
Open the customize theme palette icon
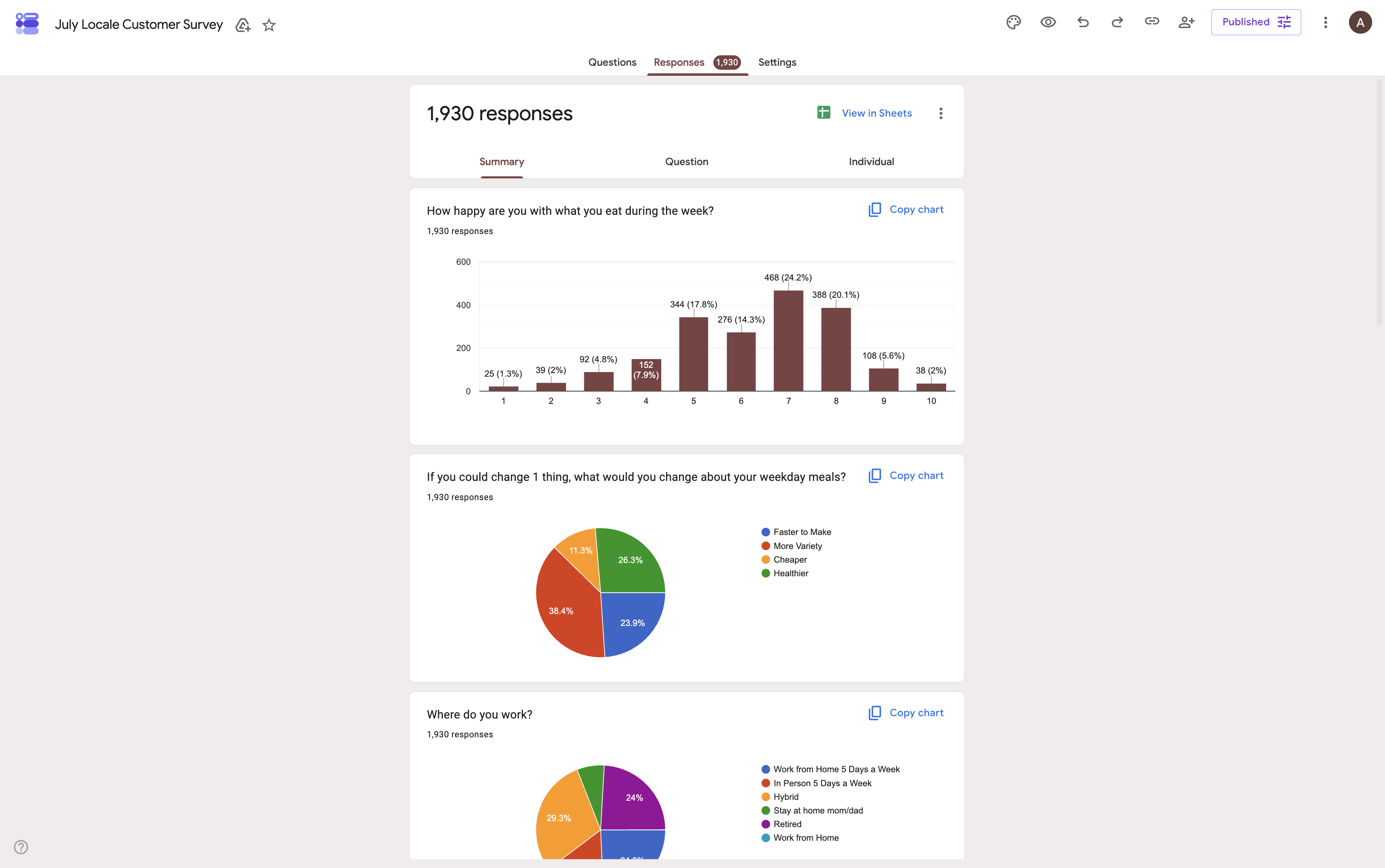(x=1013, y=22)
